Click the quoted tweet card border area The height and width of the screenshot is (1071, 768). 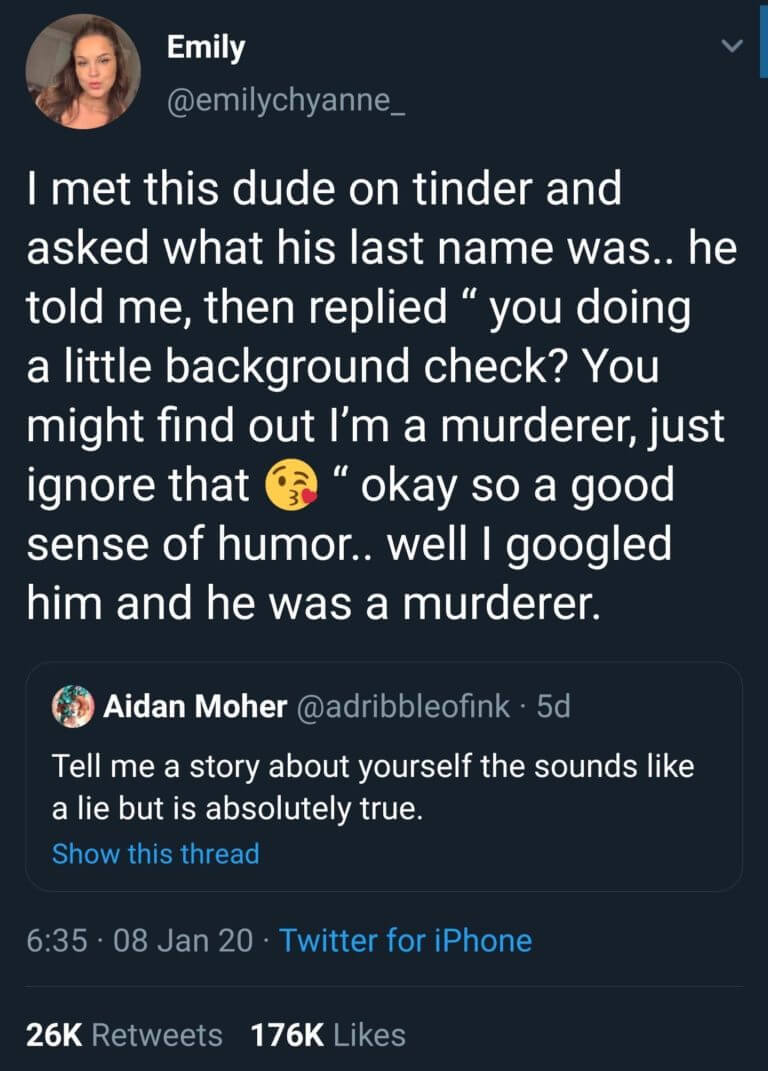click(384, 777)
